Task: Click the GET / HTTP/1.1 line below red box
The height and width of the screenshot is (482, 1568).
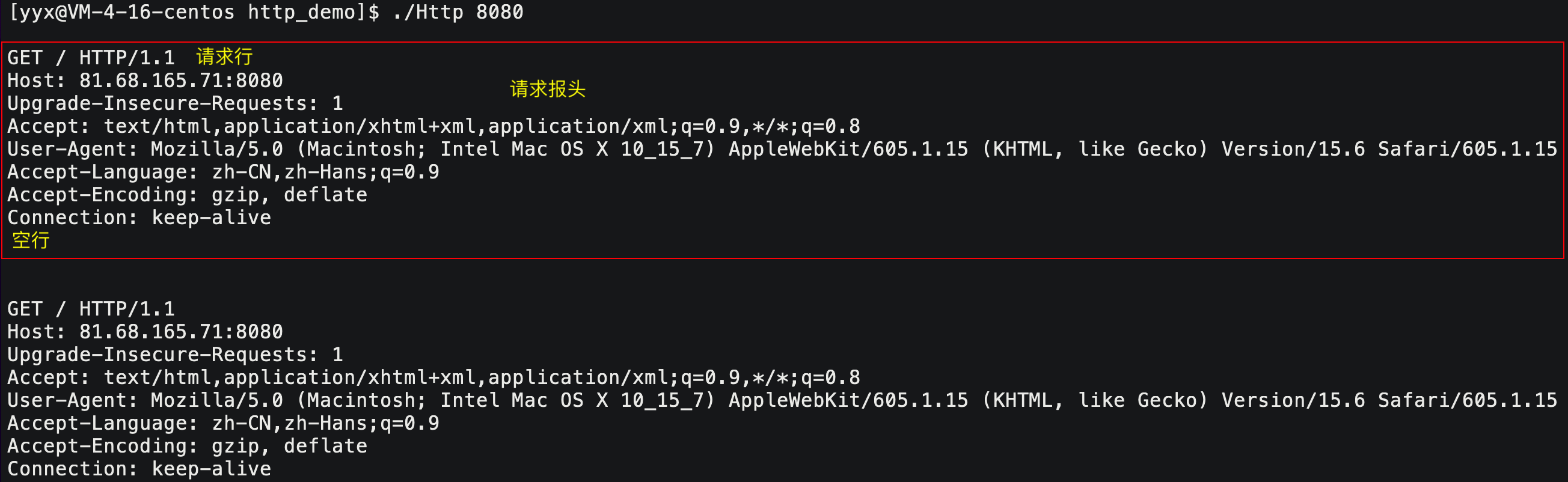Action: [91, 309]
